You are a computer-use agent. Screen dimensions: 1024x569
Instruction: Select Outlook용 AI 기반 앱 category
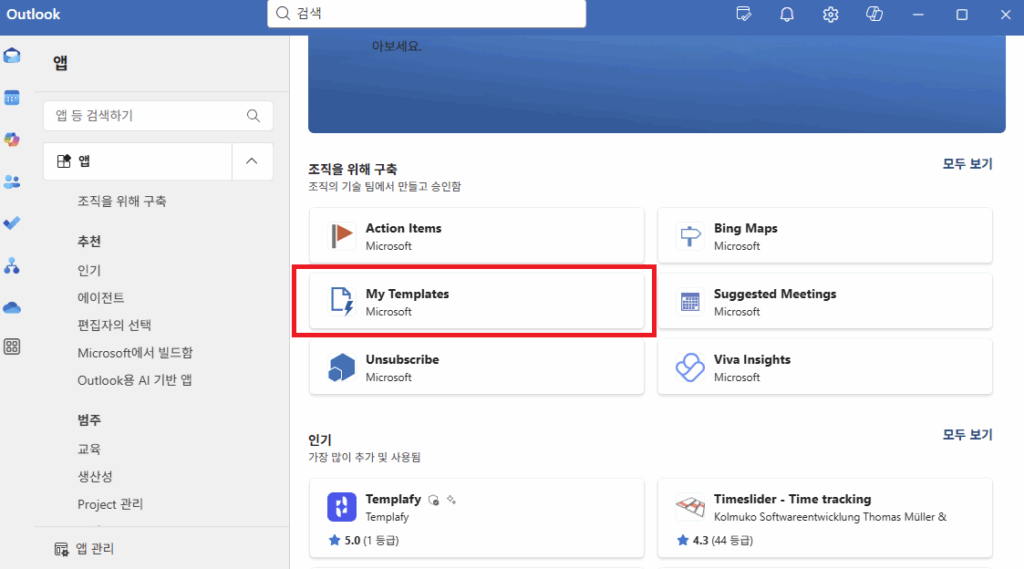[x=135, y=380]
